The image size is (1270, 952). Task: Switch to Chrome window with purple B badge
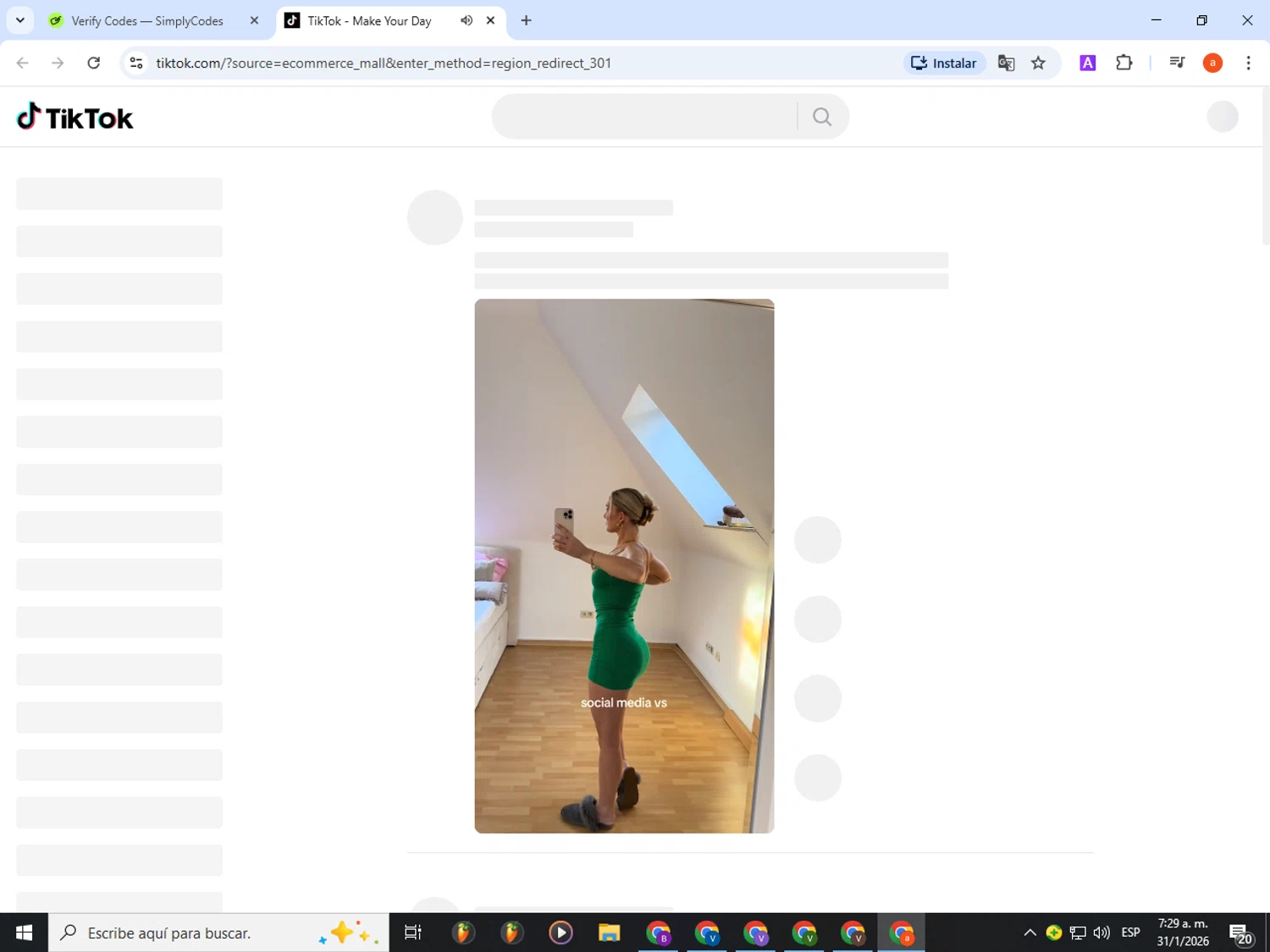[x=658, y=933]
